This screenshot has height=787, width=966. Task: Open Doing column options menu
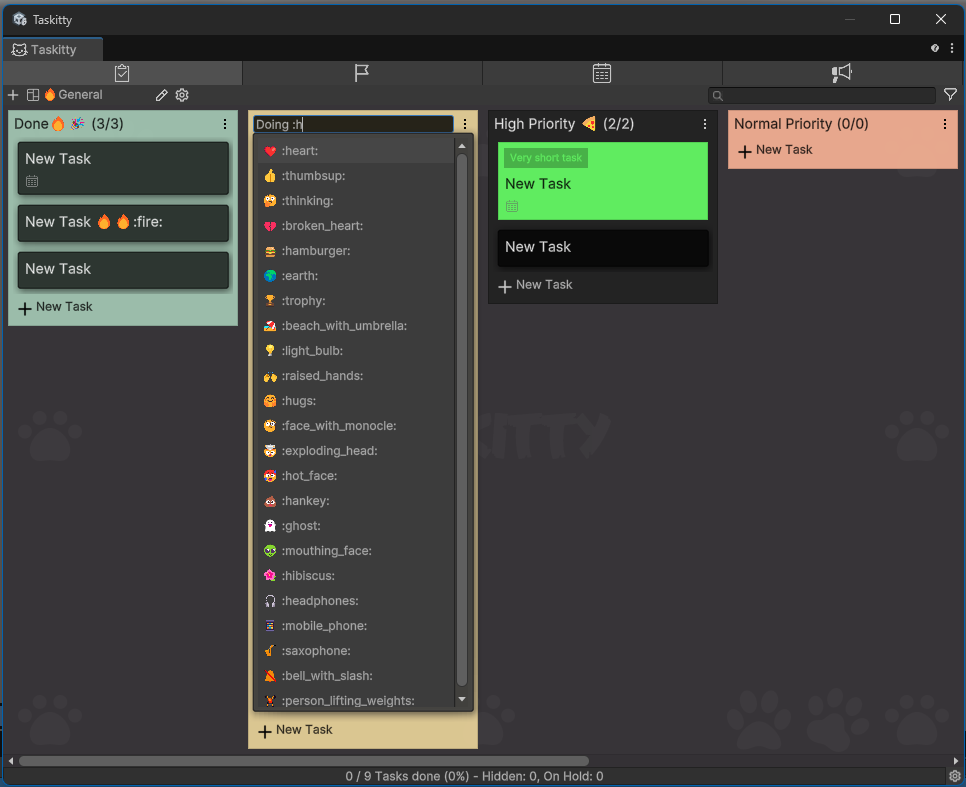click(465, 124)
